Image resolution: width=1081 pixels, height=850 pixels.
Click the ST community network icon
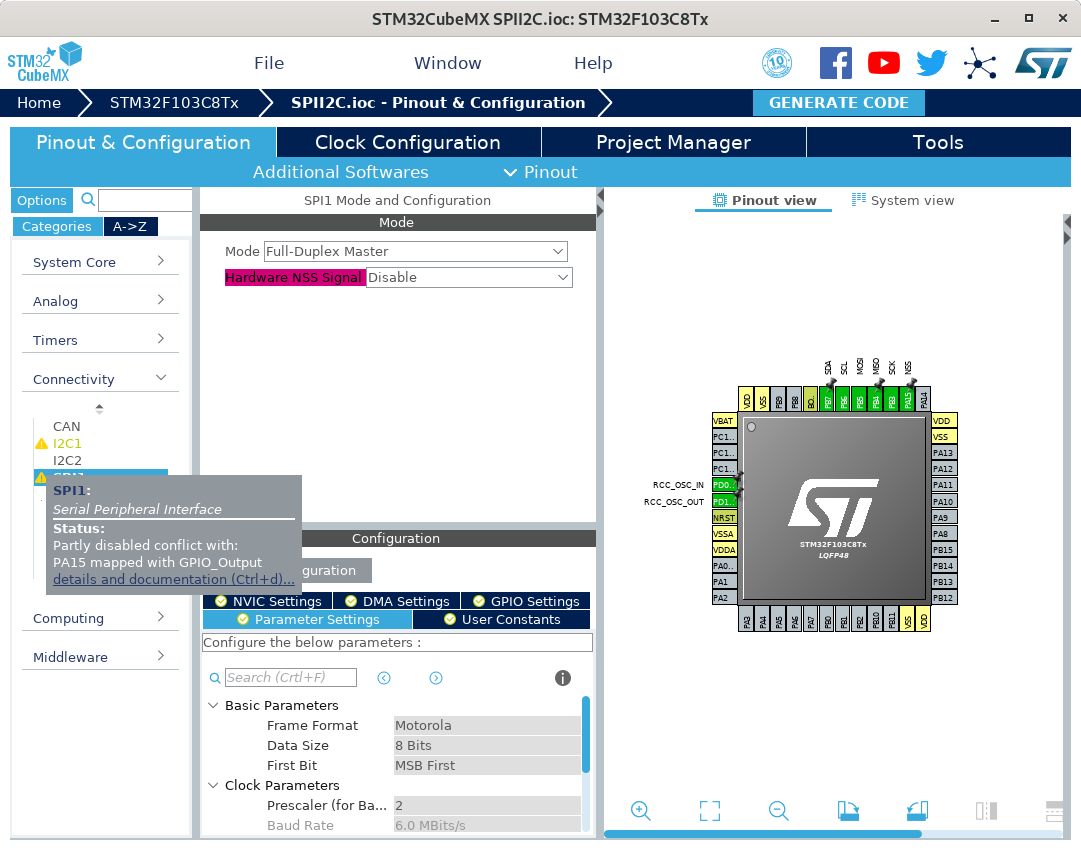(980, 63)
